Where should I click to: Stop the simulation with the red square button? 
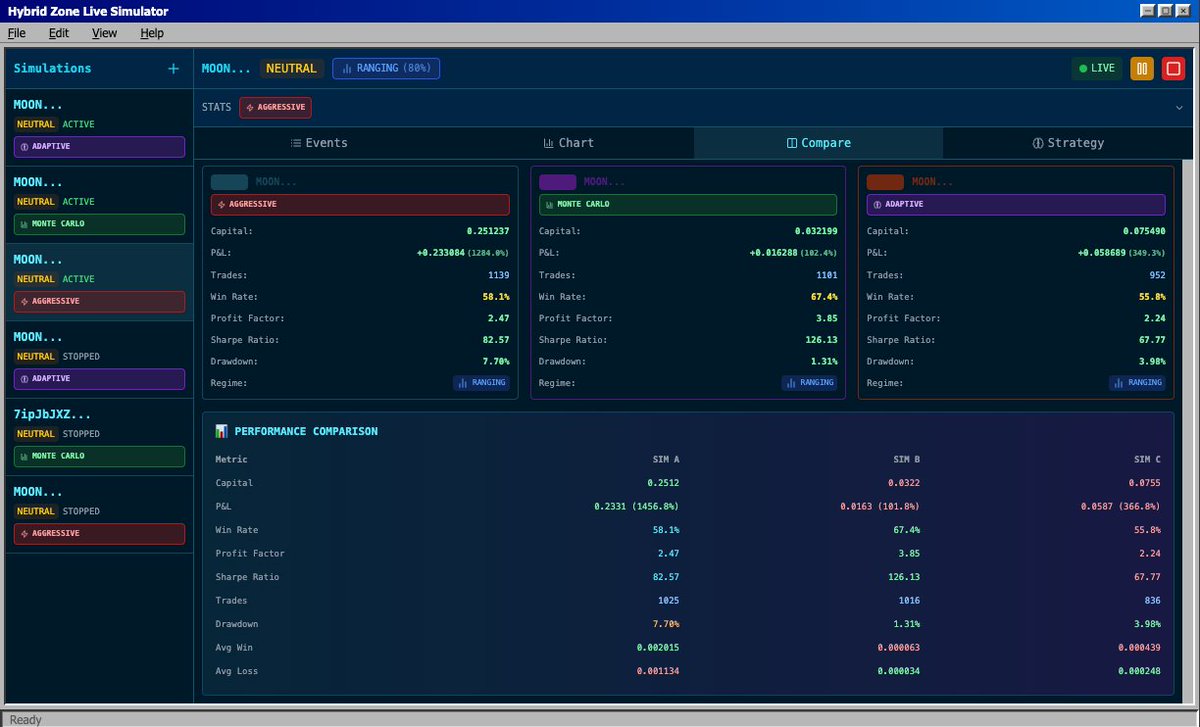[1172, 68]
